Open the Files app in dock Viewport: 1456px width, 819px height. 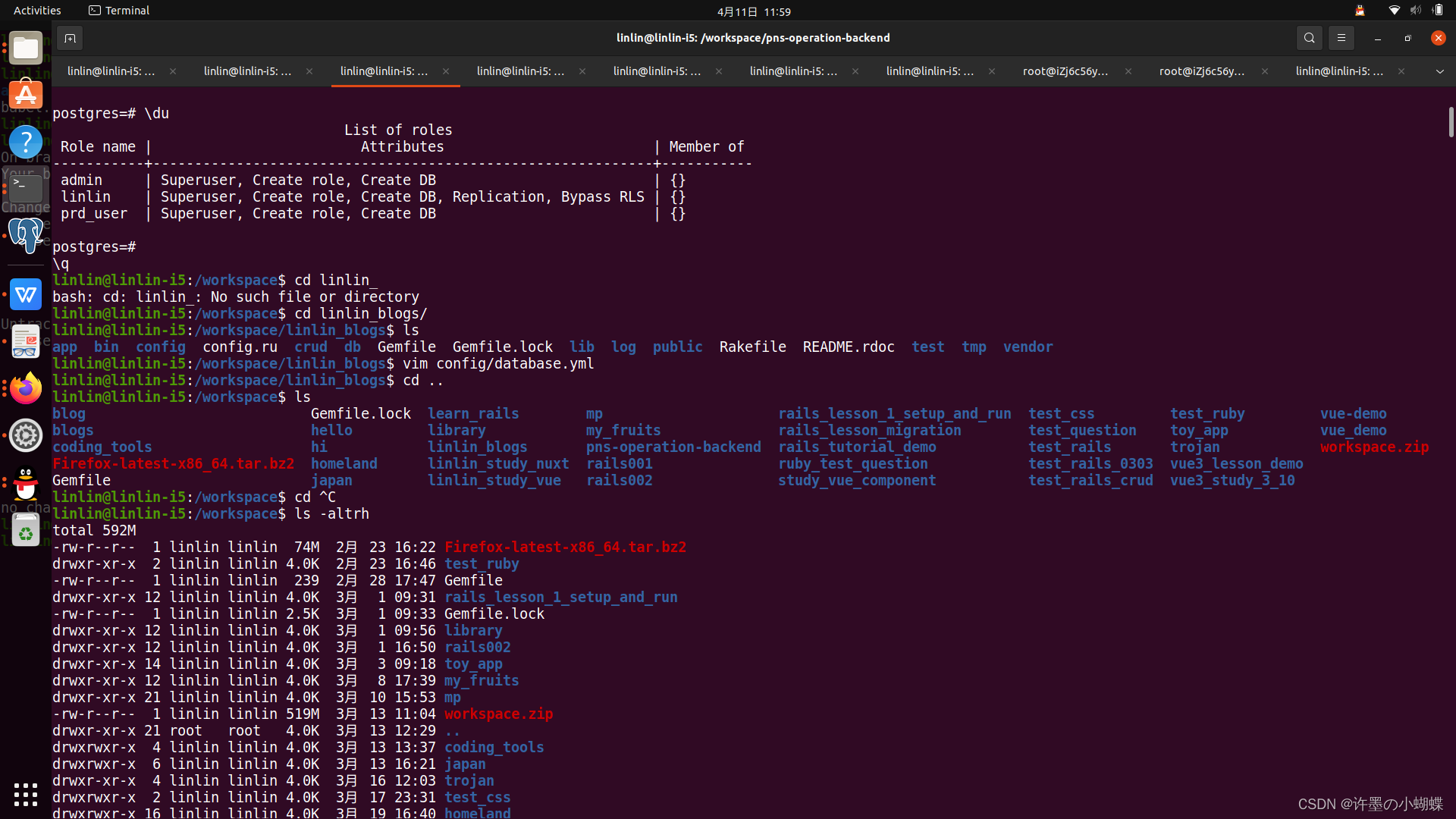[x=26, y=49]
